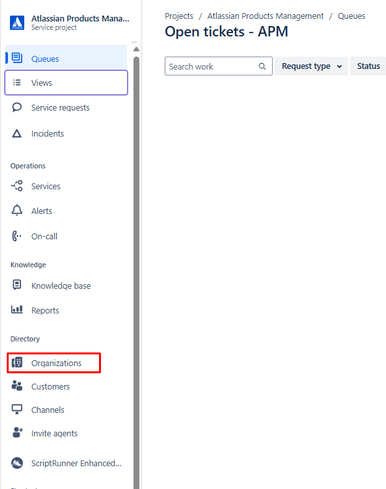Image resolution: width=386 pixels, height=489 pixels.
Task: Open the On-call page
Action: (44, 236)
